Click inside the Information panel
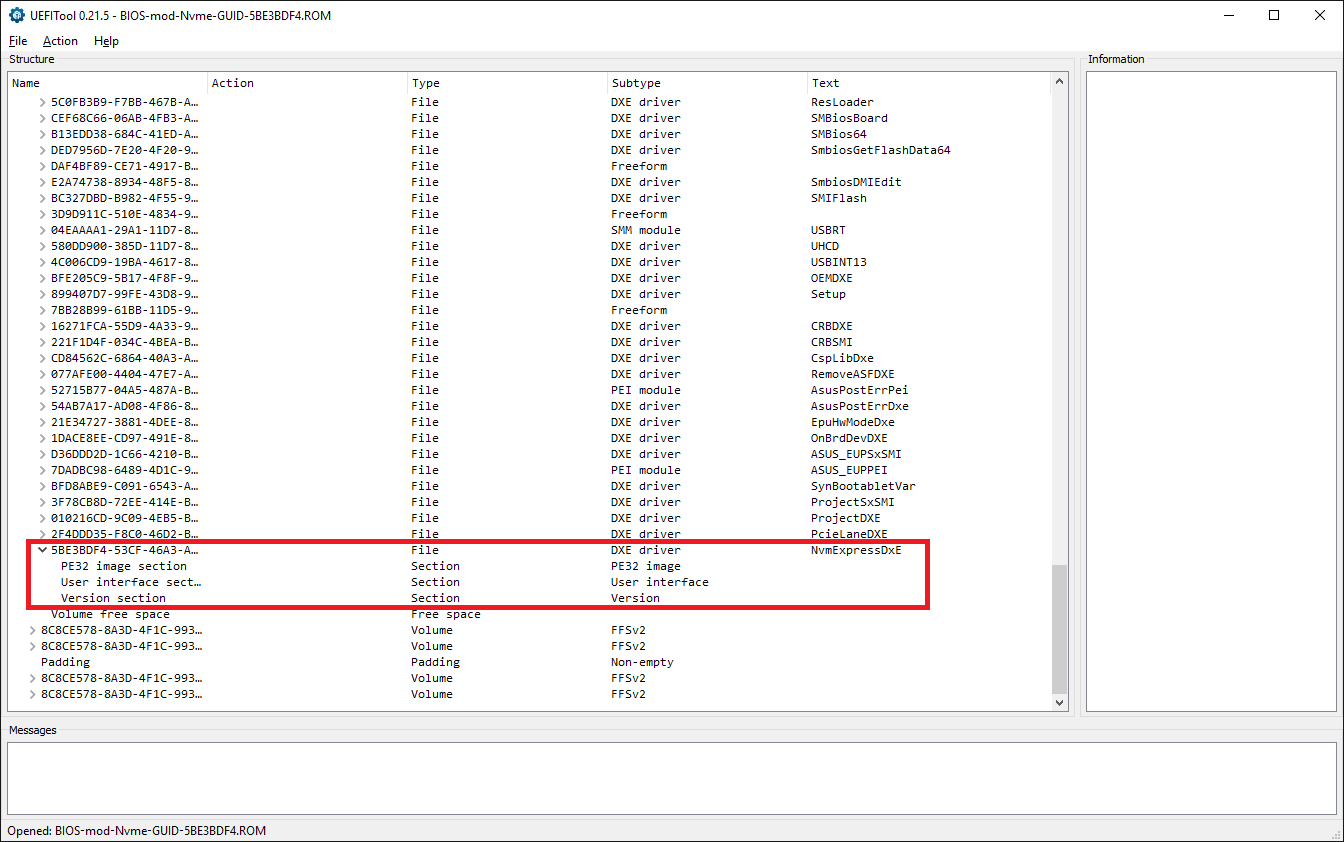Viewport: 1344px width, 842px height. pos(1211,391)
